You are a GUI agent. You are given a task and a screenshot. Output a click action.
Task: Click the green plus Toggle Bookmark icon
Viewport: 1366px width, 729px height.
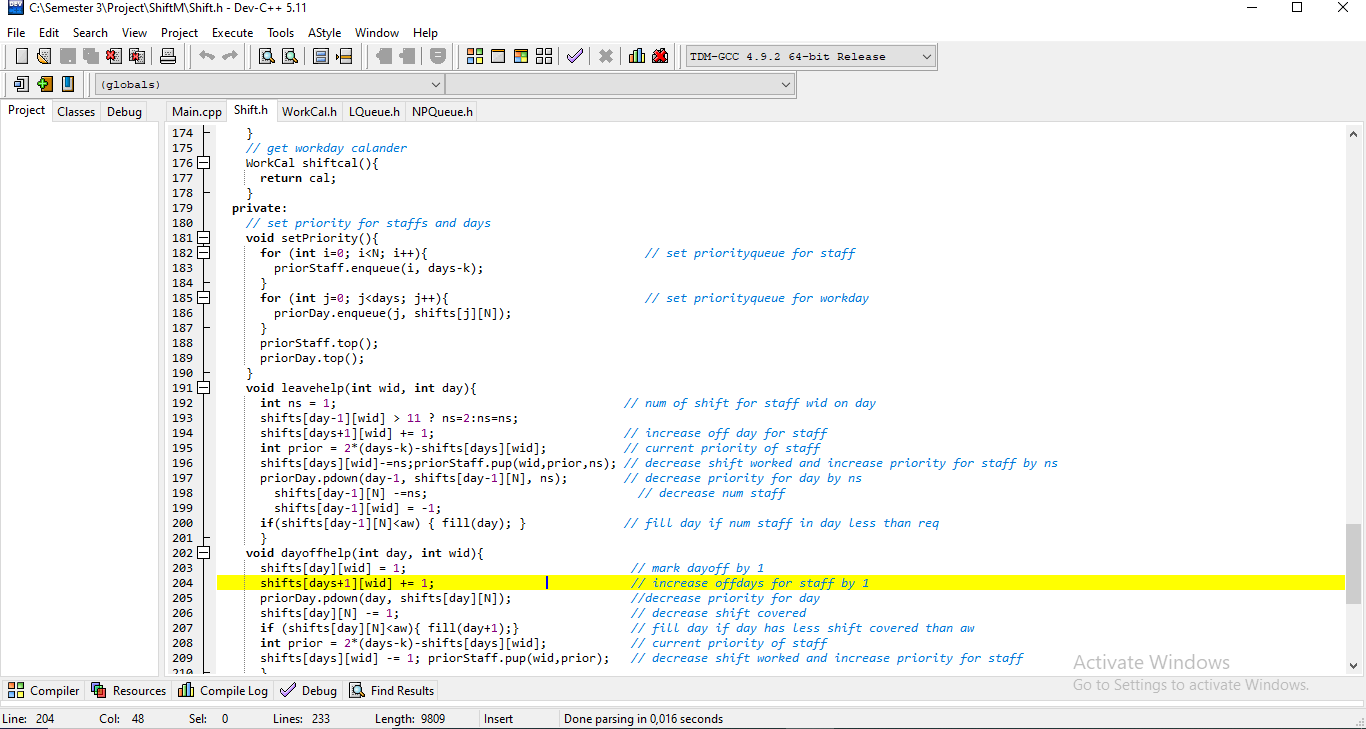pos(44,85)
